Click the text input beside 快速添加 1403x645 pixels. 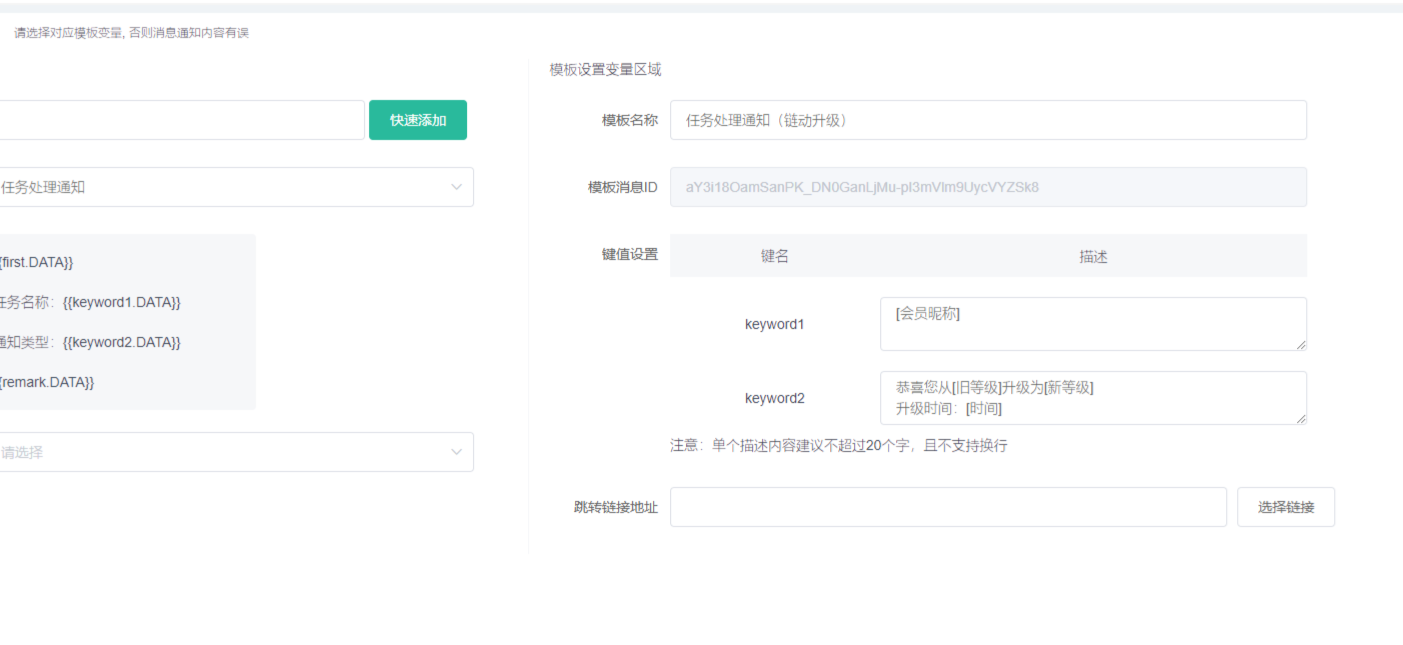(x=180, y=120)
